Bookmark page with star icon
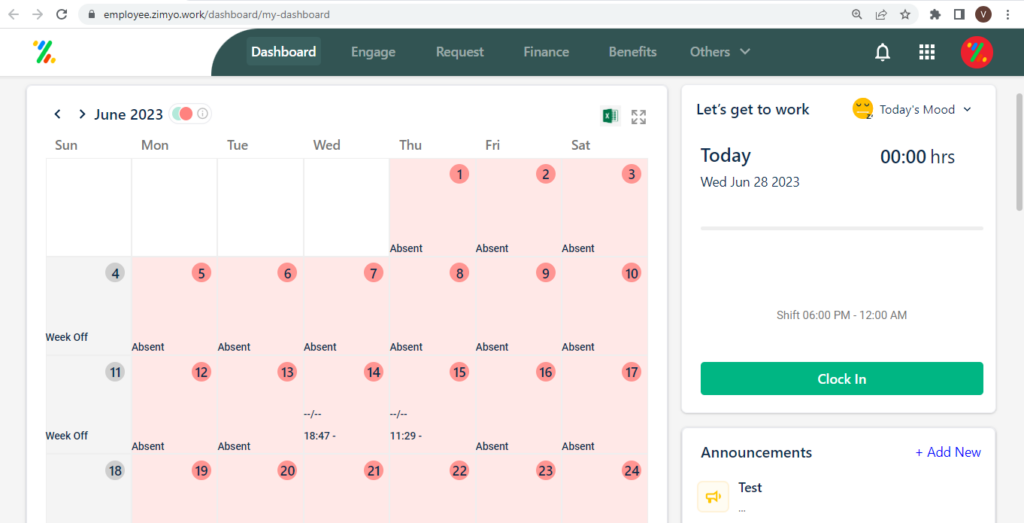Screen dimensions: 1024x523 [x=905, y=14]
